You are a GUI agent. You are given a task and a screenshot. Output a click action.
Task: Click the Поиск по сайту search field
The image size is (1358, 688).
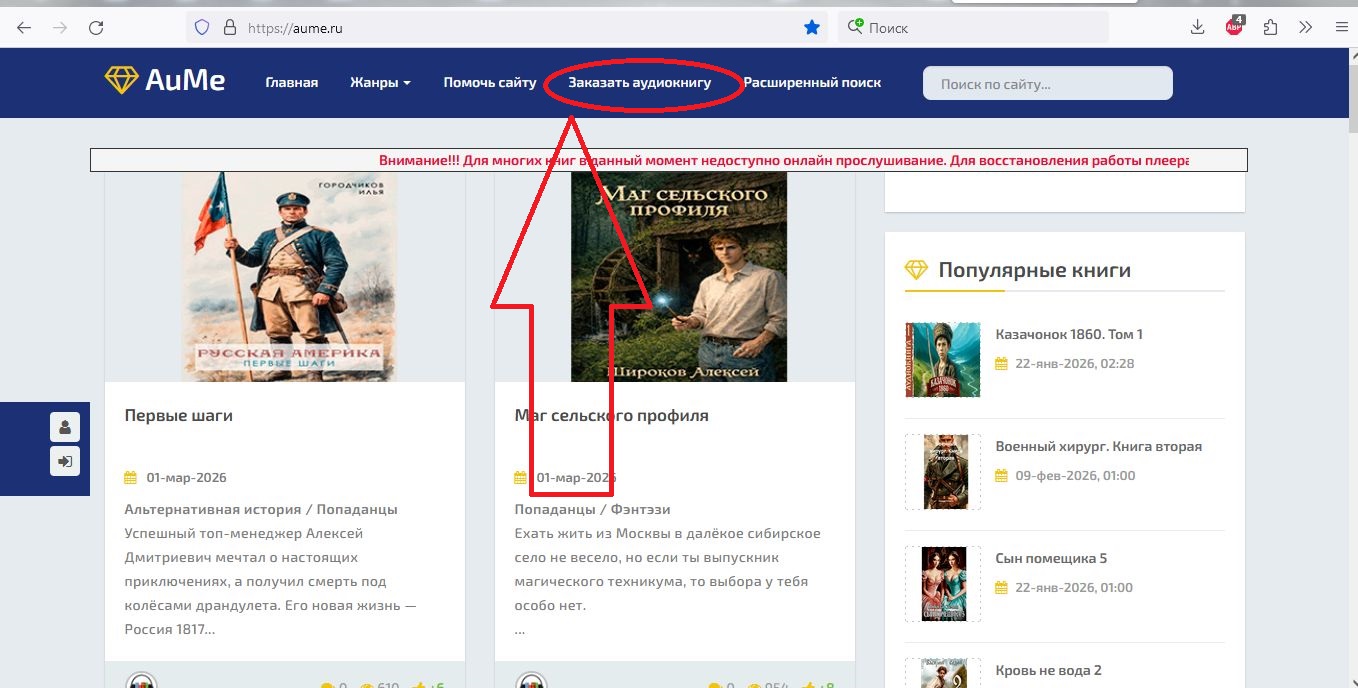(x=1047, y=84)
